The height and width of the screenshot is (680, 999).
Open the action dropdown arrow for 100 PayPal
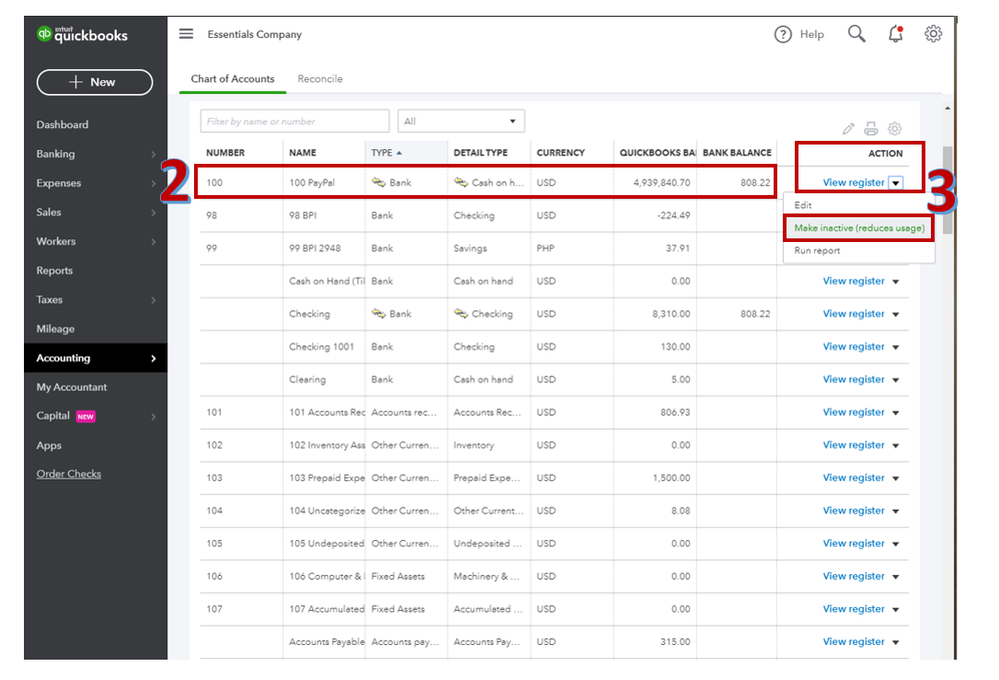896,183
